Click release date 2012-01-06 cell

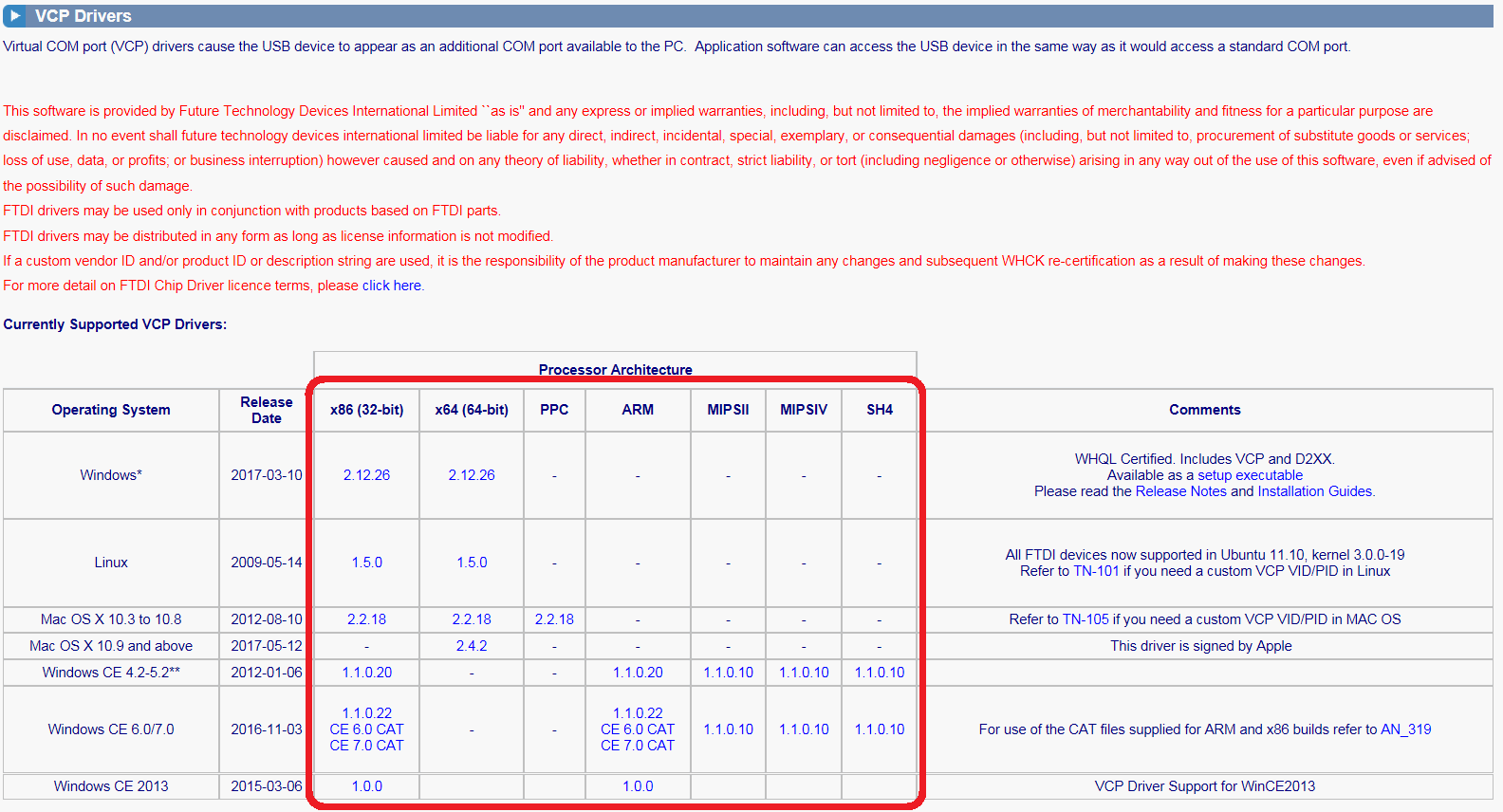pos(267,673)
